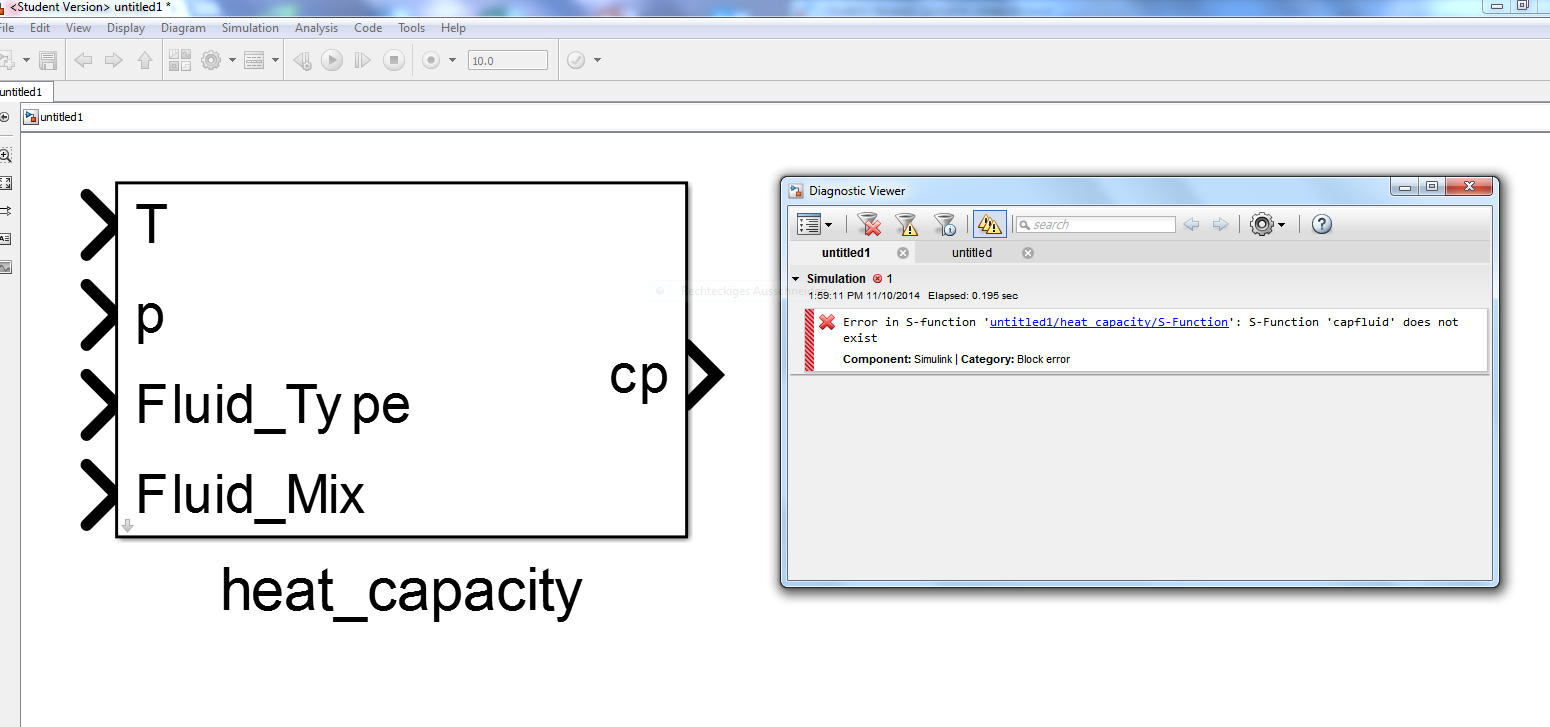Click the simulation stop time field
The width and height of the screenshot is (1550, 727).
[507, 61]
